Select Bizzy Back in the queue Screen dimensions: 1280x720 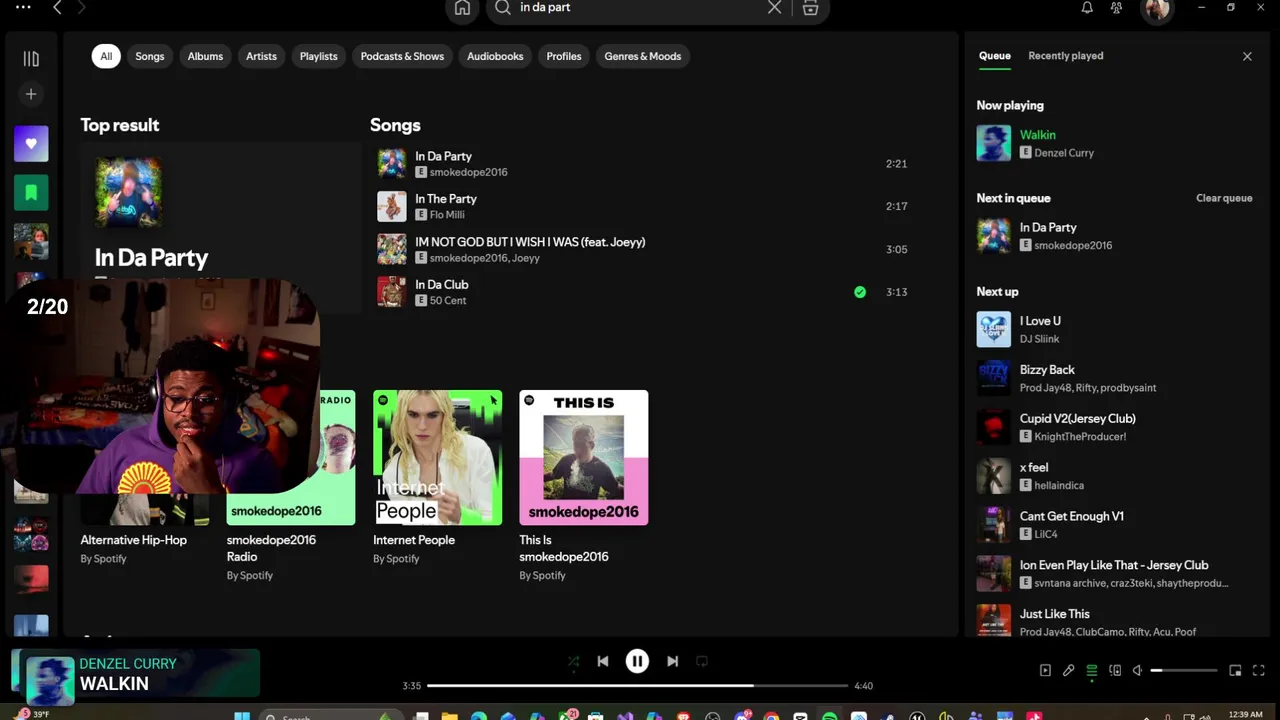point(1115,378)
